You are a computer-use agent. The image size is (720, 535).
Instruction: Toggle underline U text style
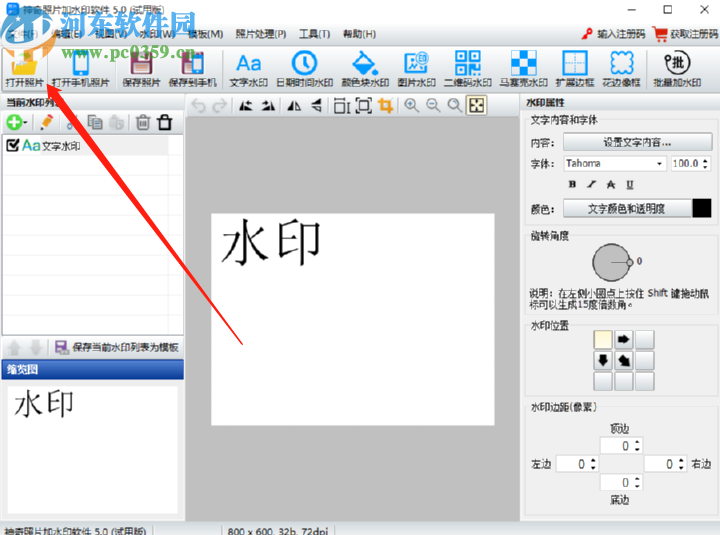630,184
